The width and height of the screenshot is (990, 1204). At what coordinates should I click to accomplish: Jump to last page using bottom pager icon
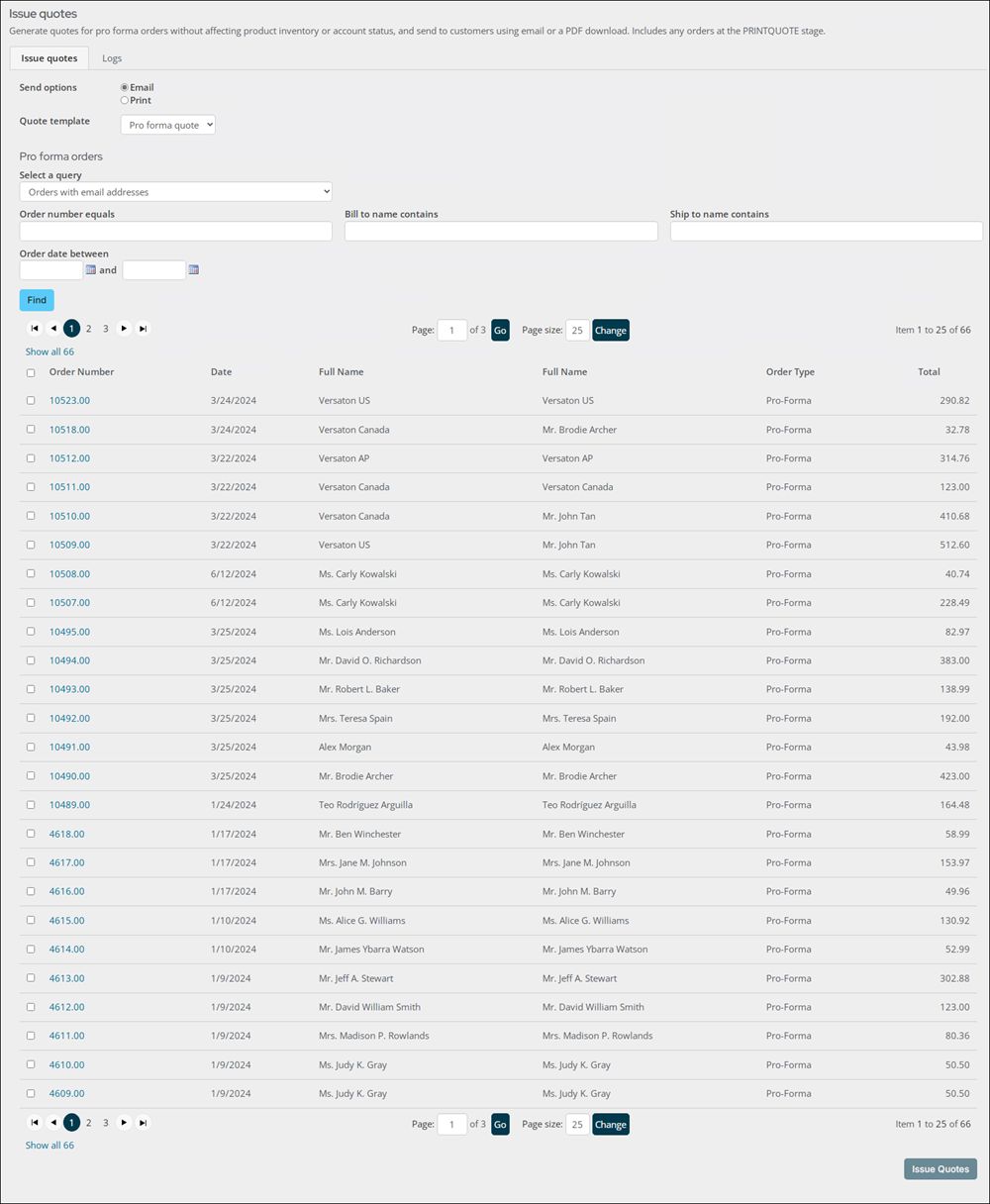tap(143, 1123)
